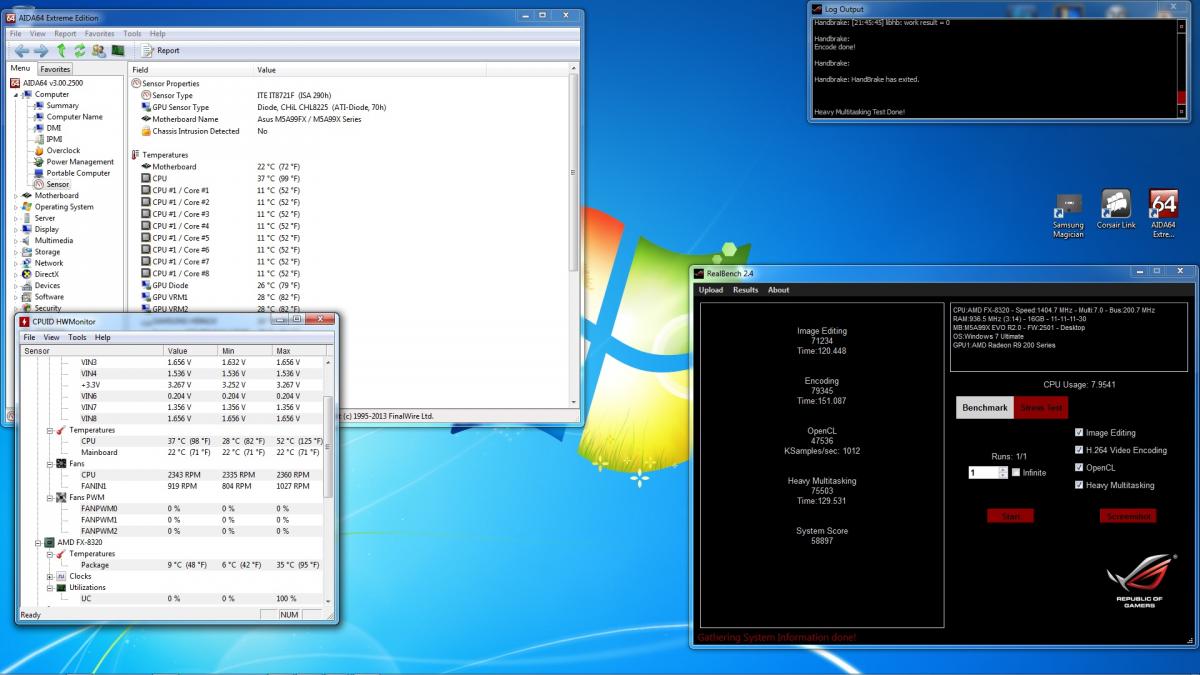Open the Overclock page in AIDA64
1200x675 pixels.
point(63,150)
